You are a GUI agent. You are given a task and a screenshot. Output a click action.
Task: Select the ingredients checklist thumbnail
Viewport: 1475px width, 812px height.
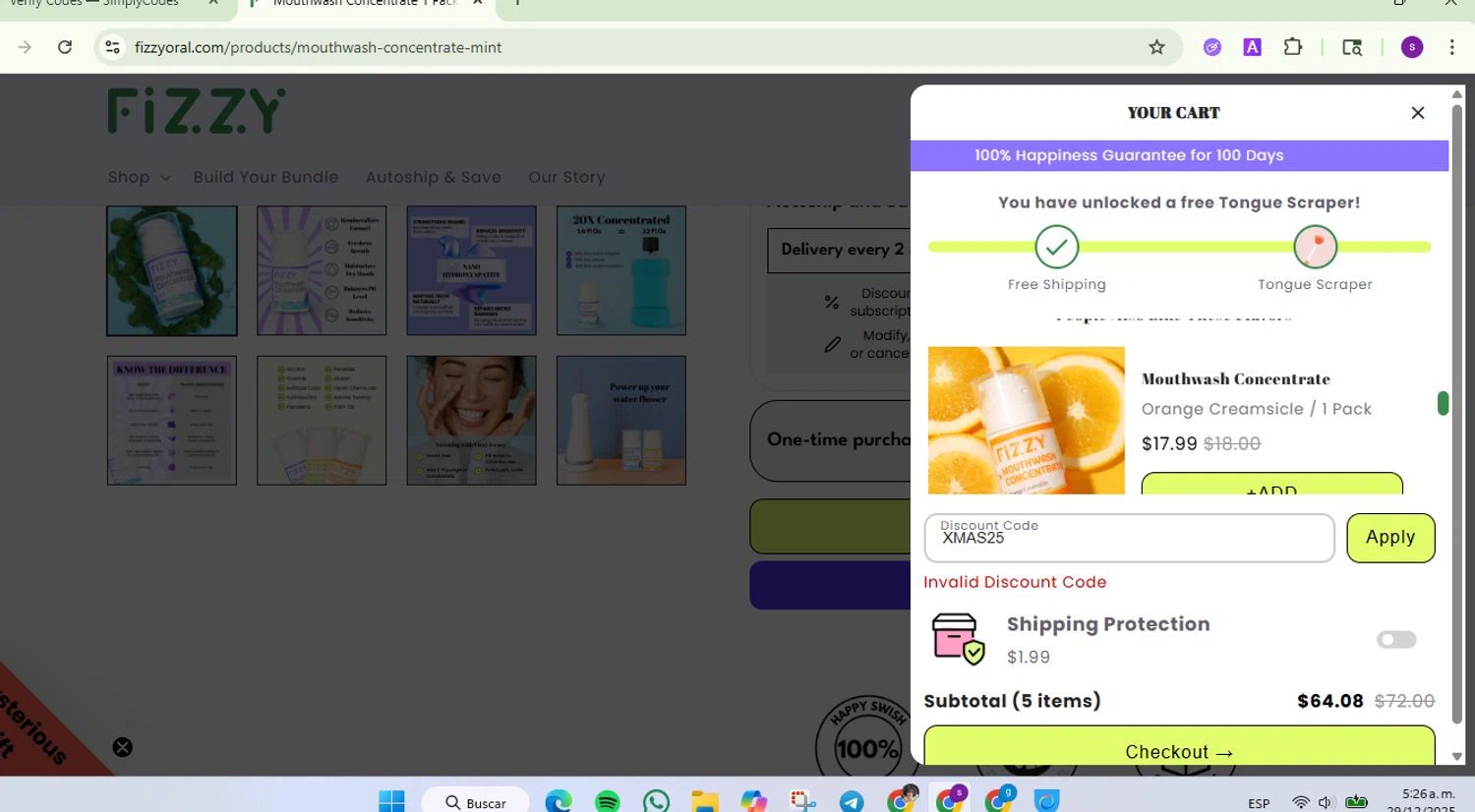pos(322,421)
